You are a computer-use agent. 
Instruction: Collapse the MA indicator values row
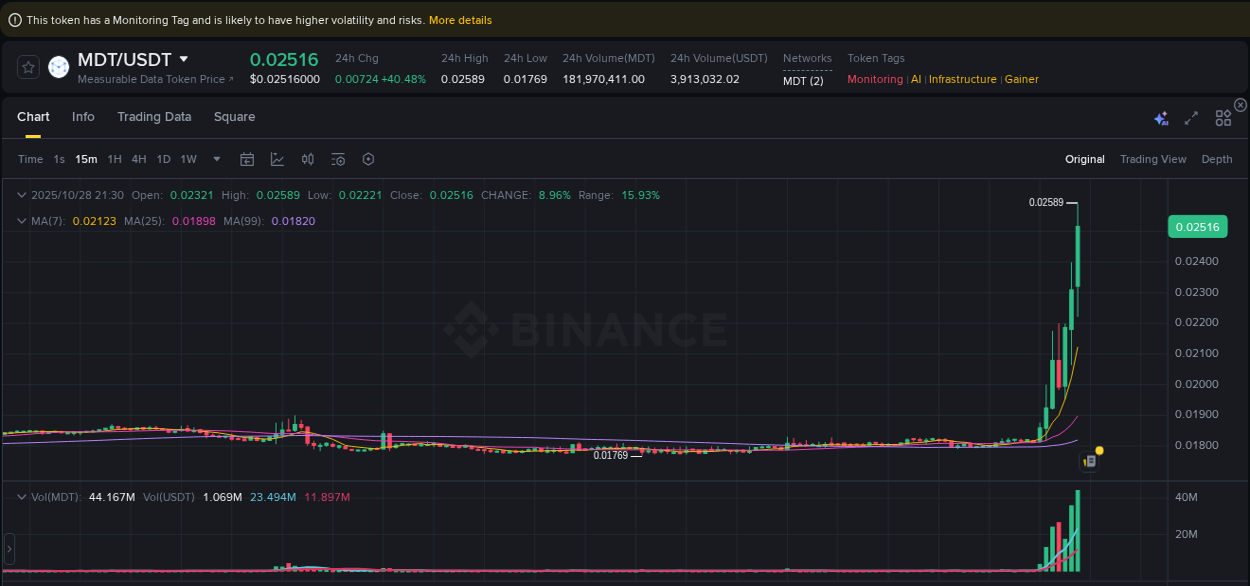[x=22, y=221]
